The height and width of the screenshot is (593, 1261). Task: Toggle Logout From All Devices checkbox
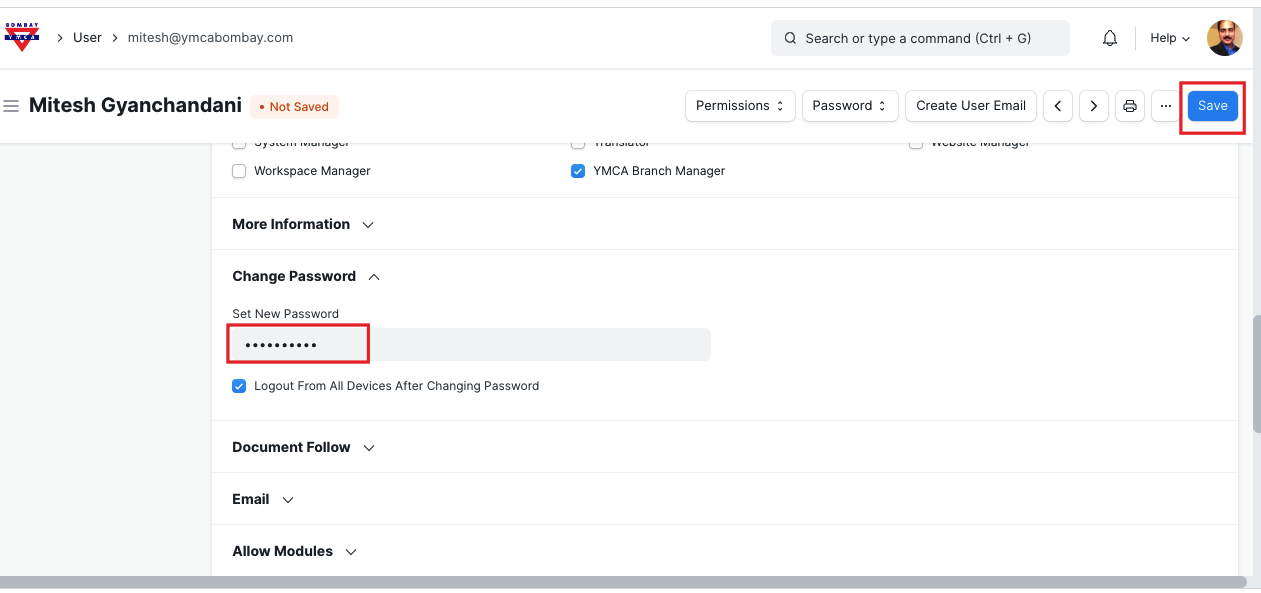coord(239,386)
